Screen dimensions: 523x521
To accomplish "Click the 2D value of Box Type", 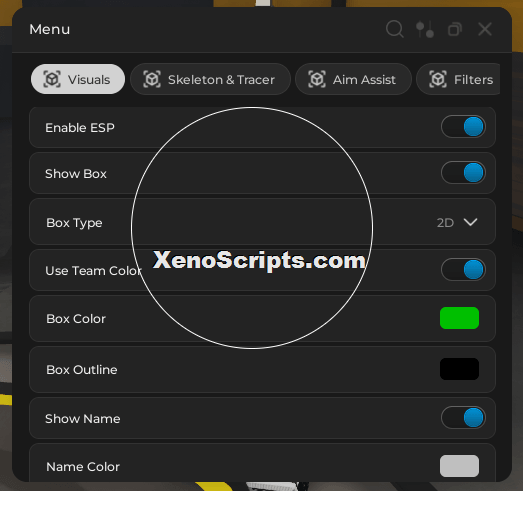I will (x=445, y=222).
